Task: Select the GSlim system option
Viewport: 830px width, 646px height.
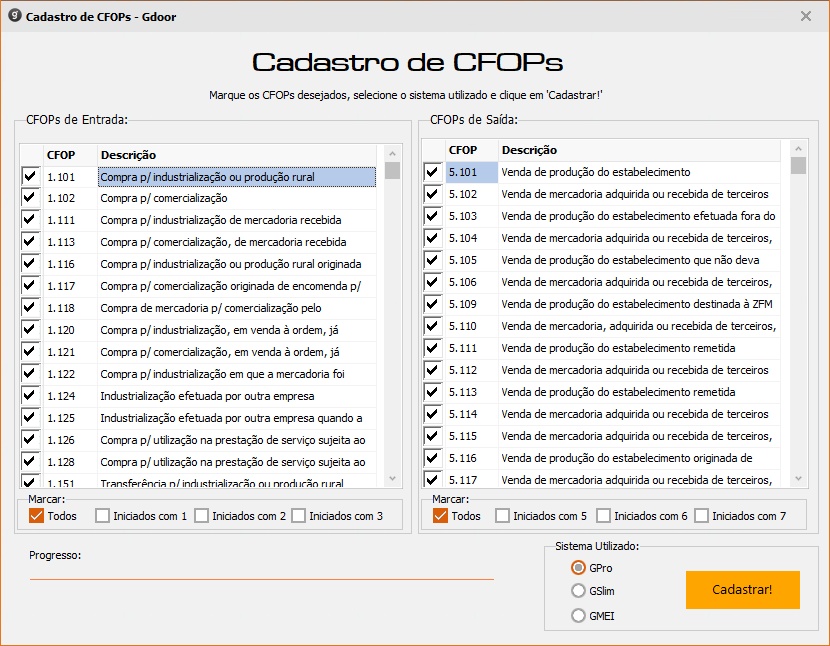Action: click(x=578, y=590)
